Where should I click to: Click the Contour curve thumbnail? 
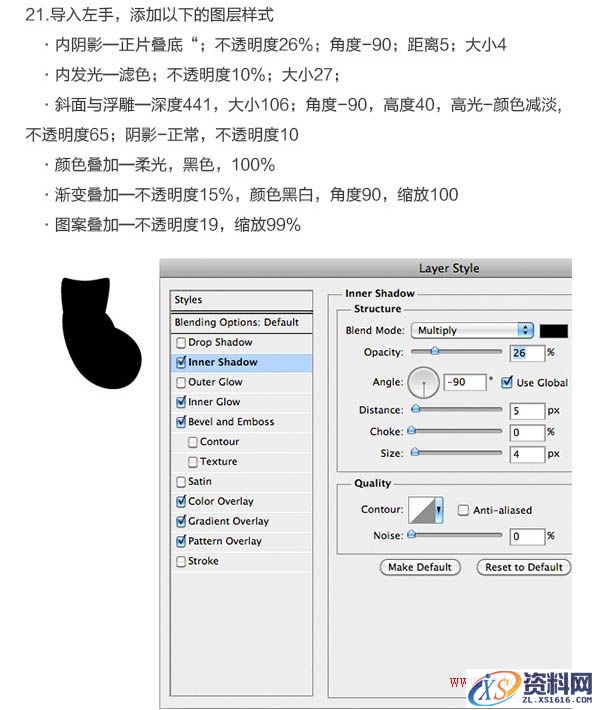pyautogui.click(x=422, y=510)
